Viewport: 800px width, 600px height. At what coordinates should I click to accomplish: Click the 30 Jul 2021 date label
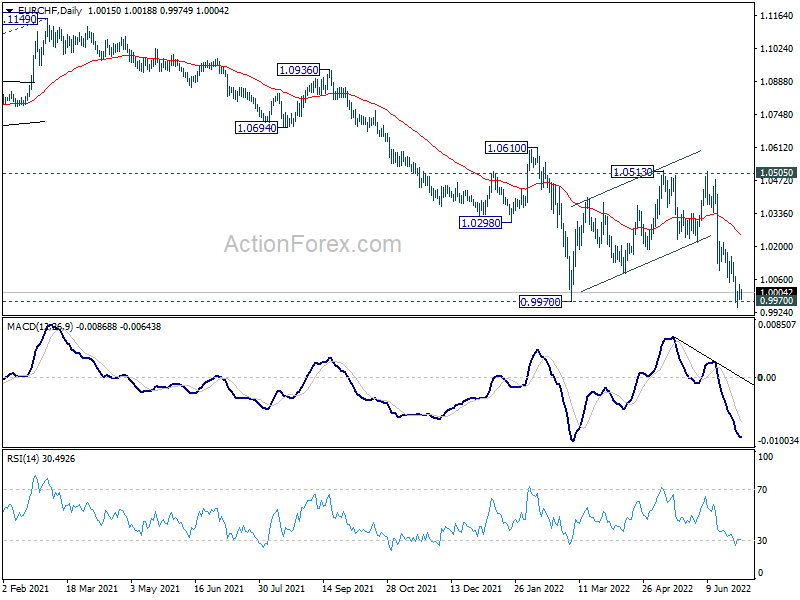click(282, 588)
